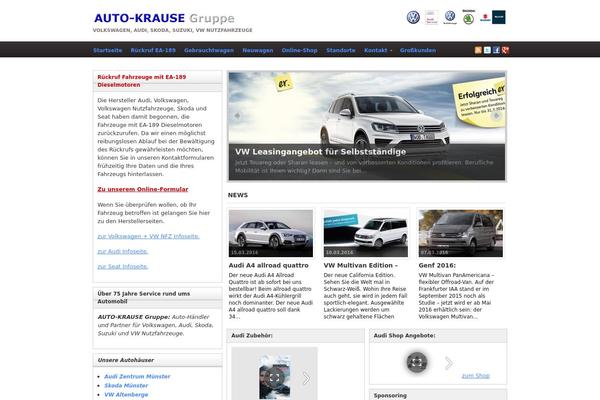
Task: Click Über 75 Jahre Service heading
Action: coord(143,297)
